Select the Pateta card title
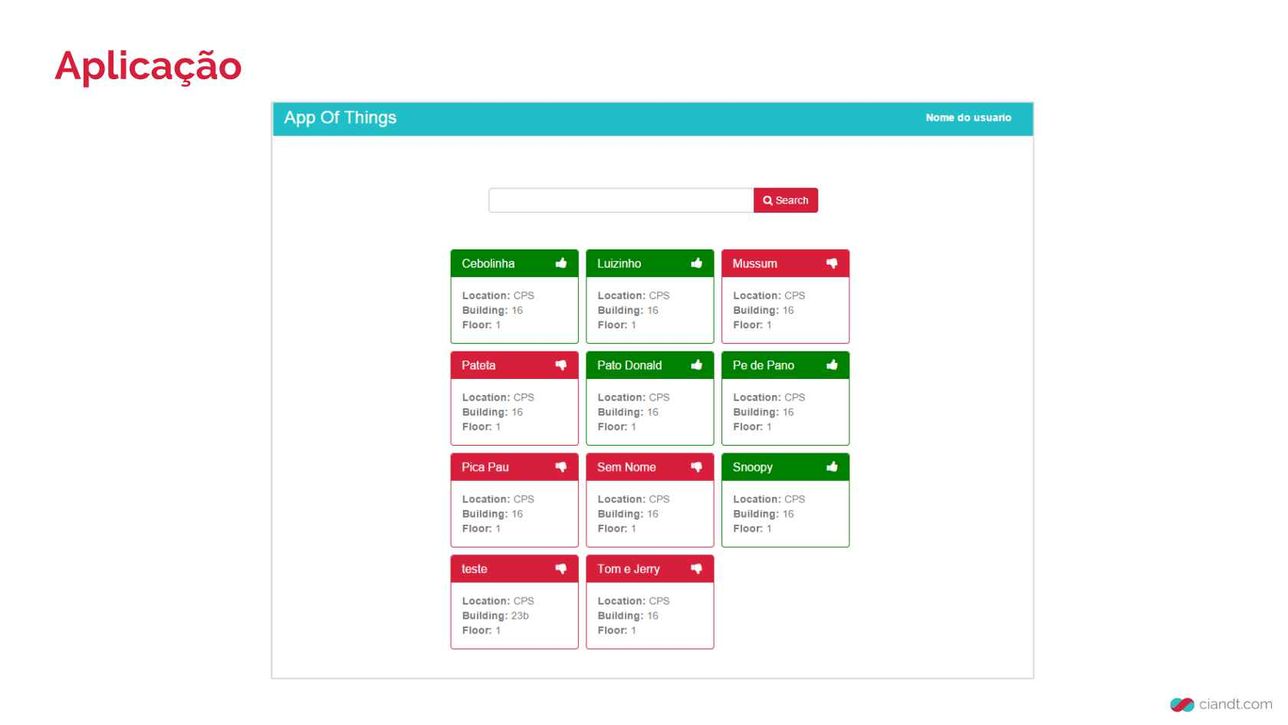Viewport: 1288px width, 725px height. [479, 366]
